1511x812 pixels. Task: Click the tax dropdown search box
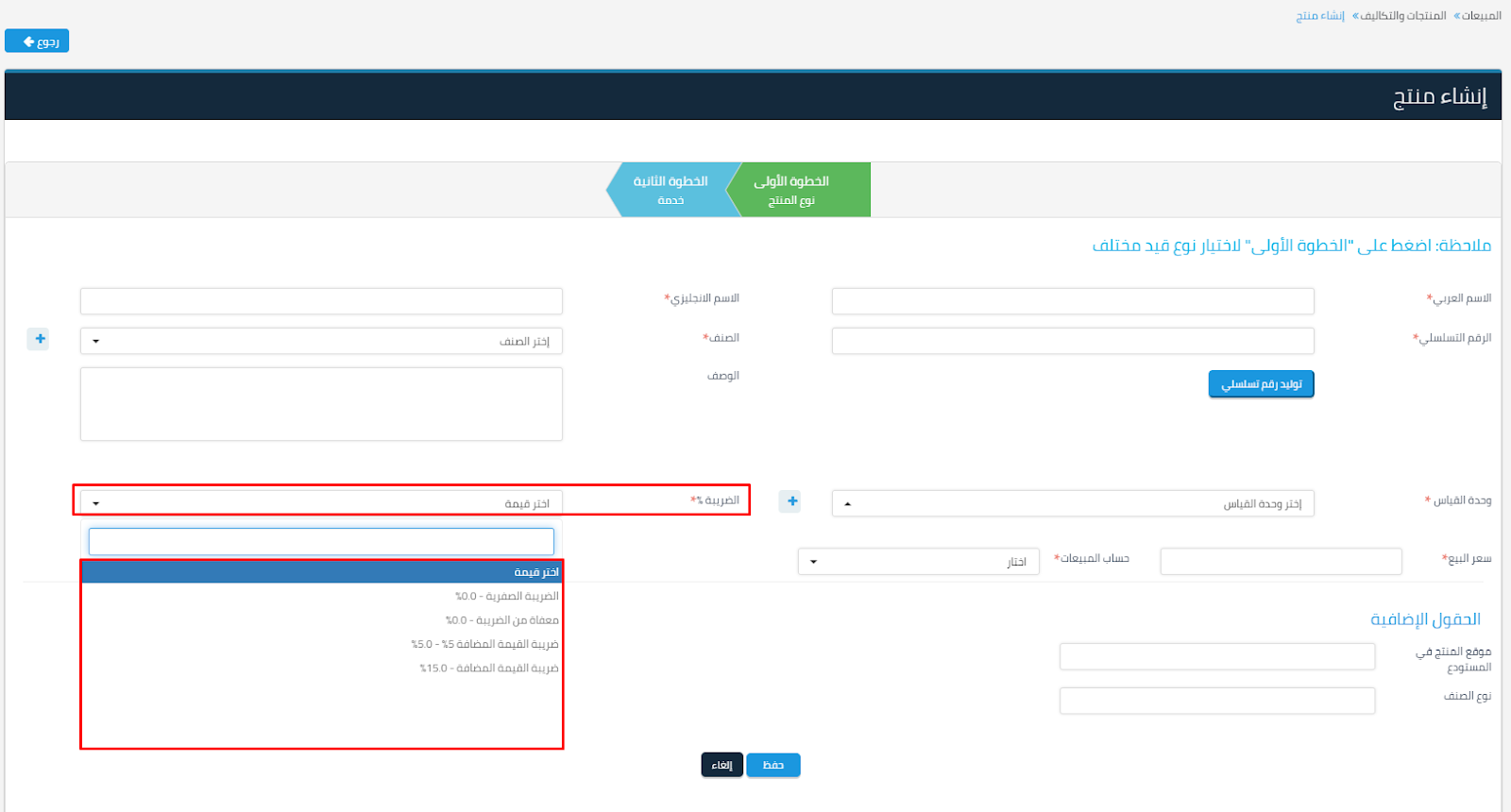tap(321, 542)
